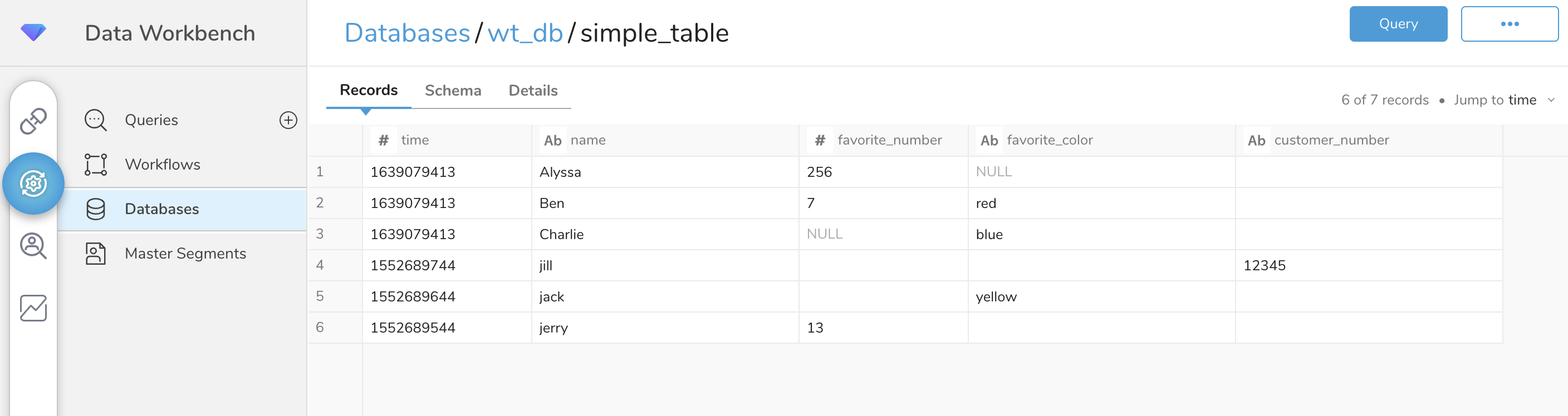This screenshot has width=1568, height=416.
Task: Click the favorite_number column header
Action: [x=889, y=140]
